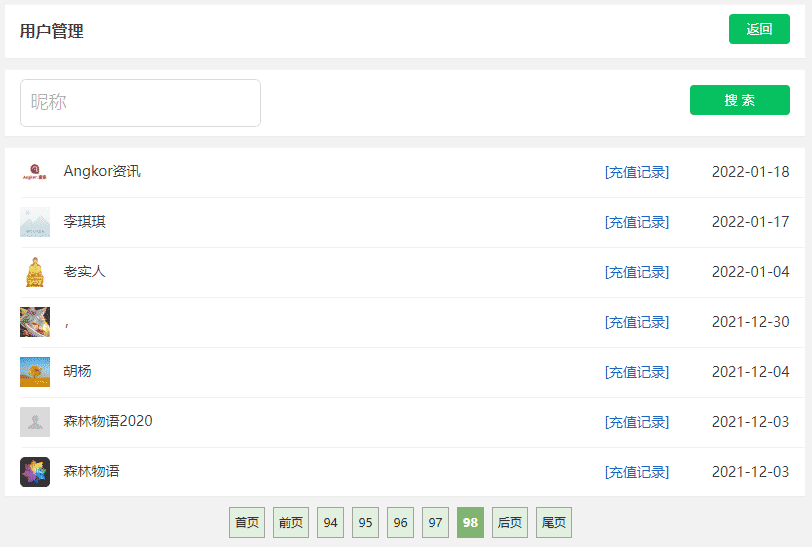This screenshot has height=547, width=812.
Task: Click the 李琪琪 user avatar
Action: click(x=35, y=222)
